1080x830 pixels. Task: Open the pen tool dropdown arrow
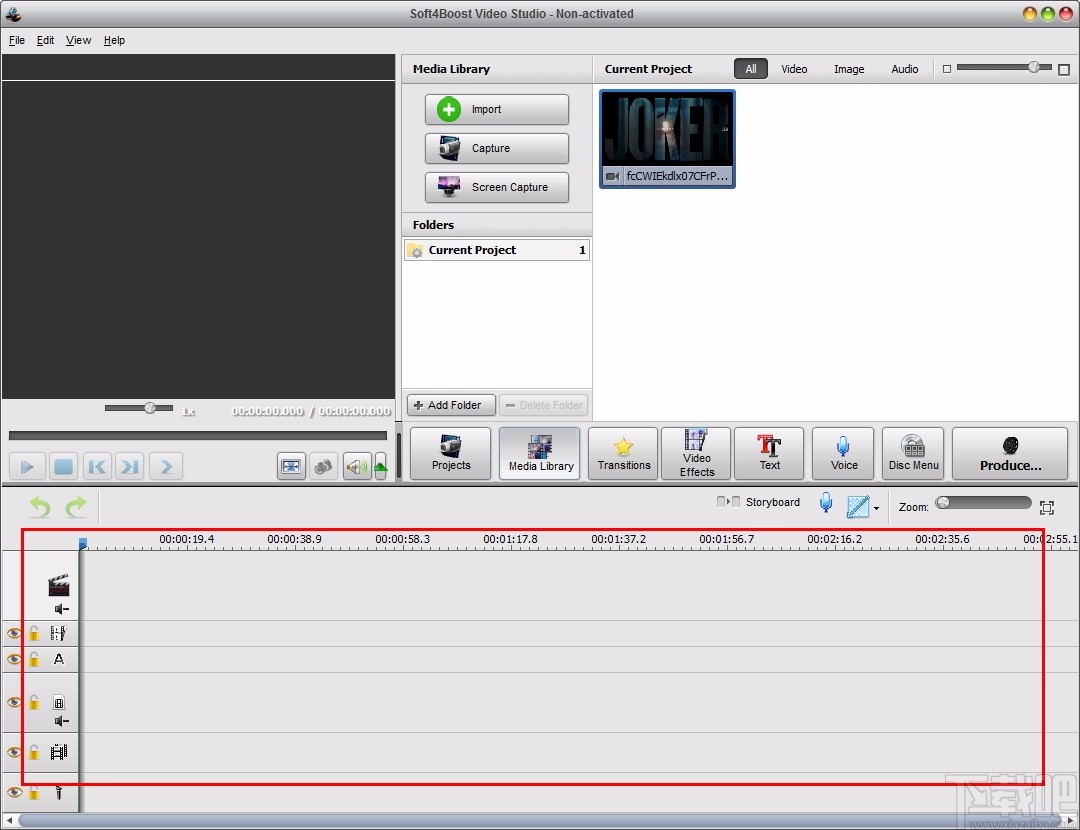click(x=877, y=507)
